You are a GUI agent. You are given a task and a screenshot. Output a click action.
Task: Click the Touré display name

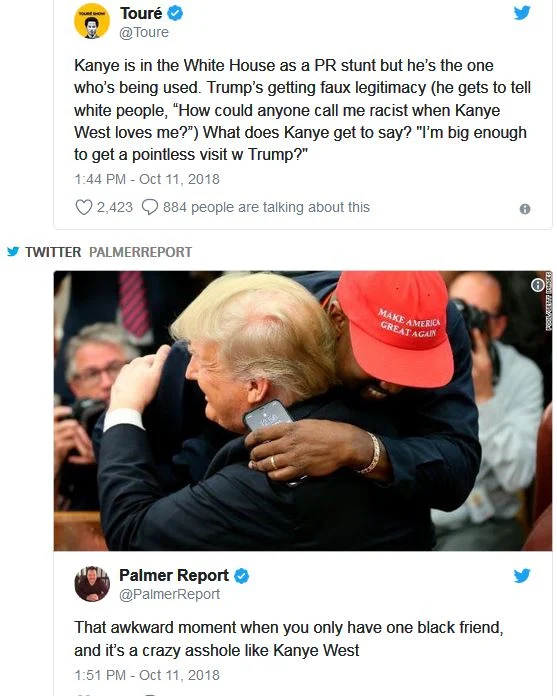(141, 13)
